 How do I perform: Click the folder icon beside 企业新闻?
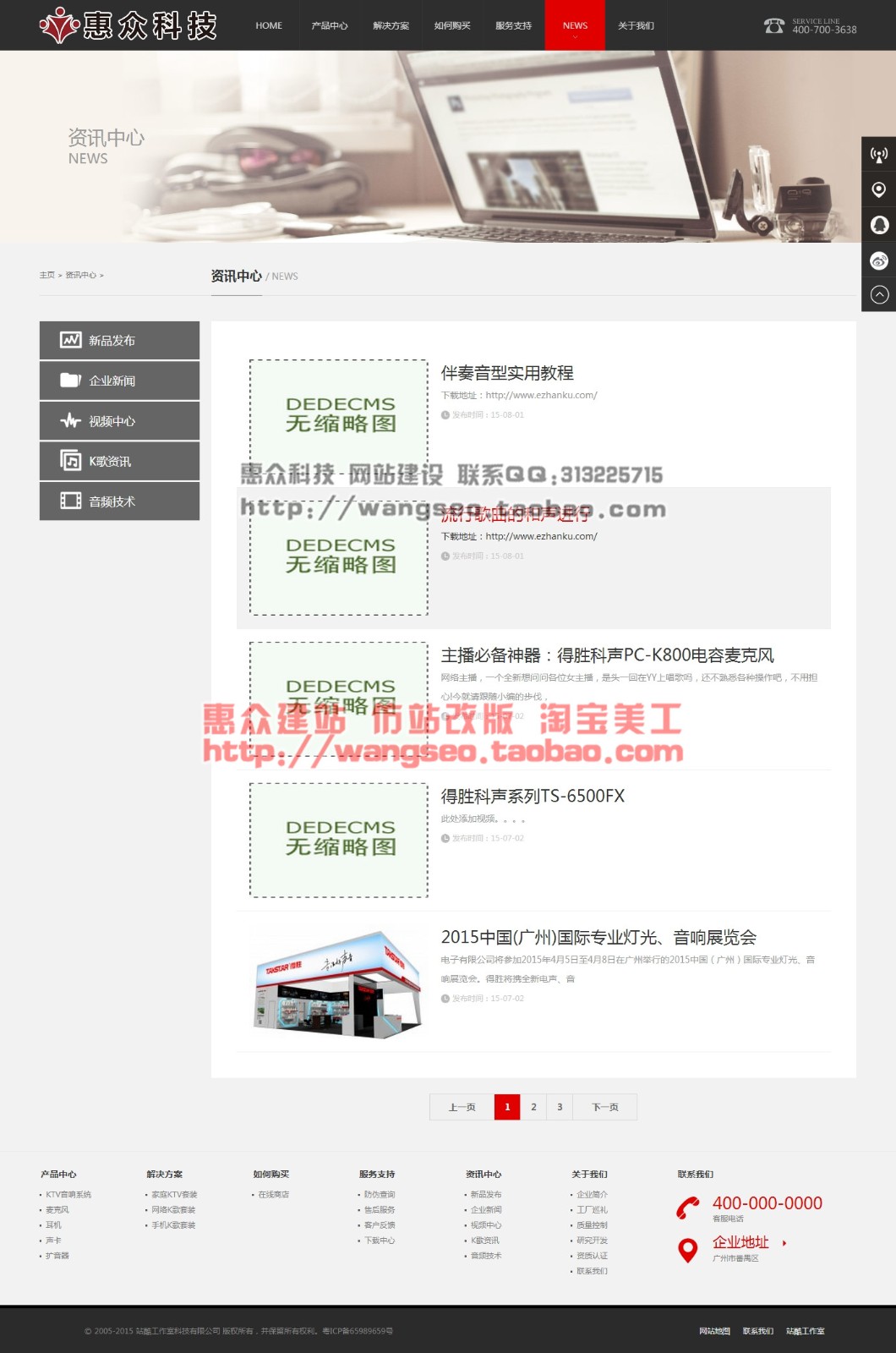[x=71, y=381]
